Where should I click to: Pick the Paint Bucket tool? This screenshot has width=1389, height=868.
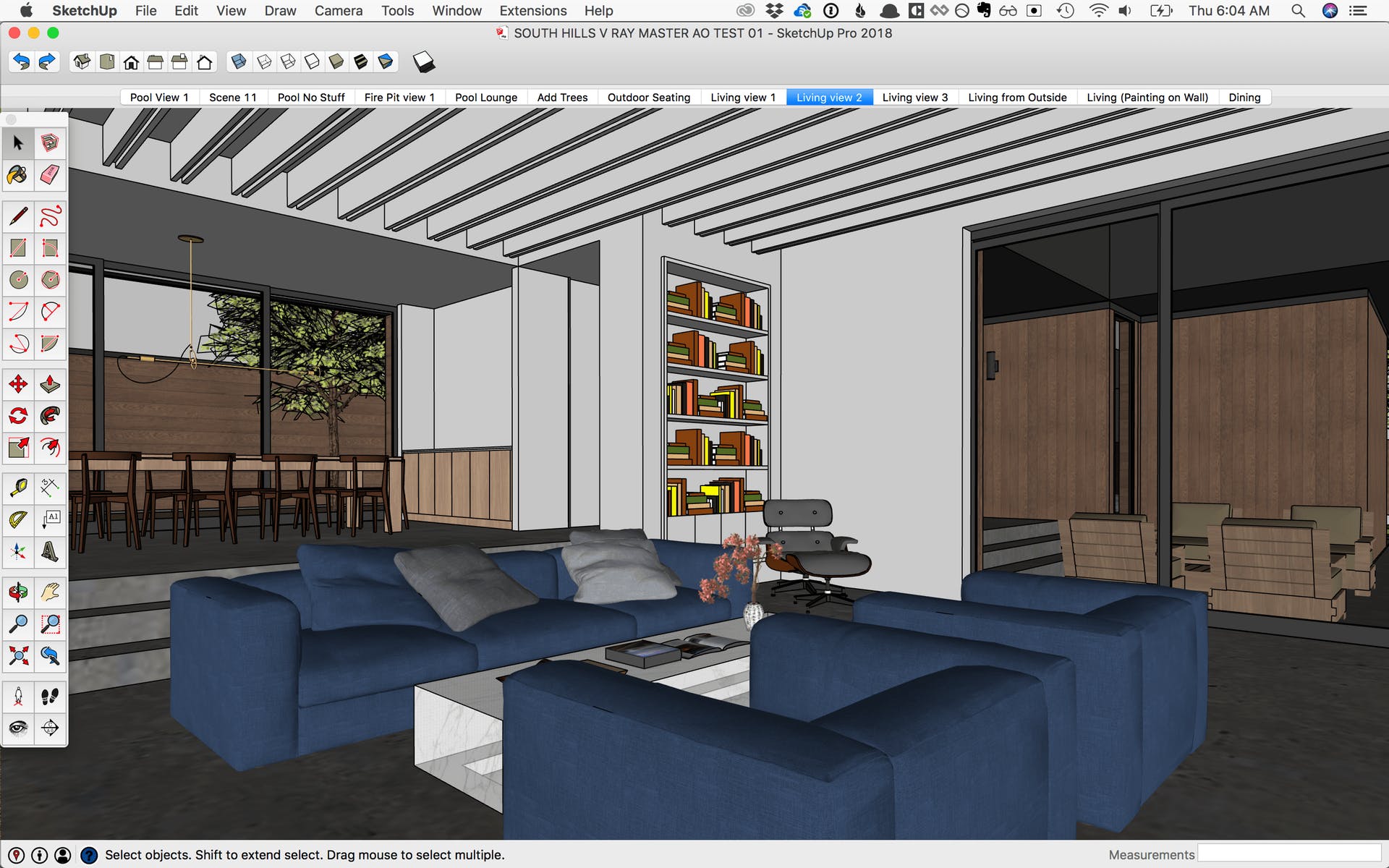coord(18,174)
